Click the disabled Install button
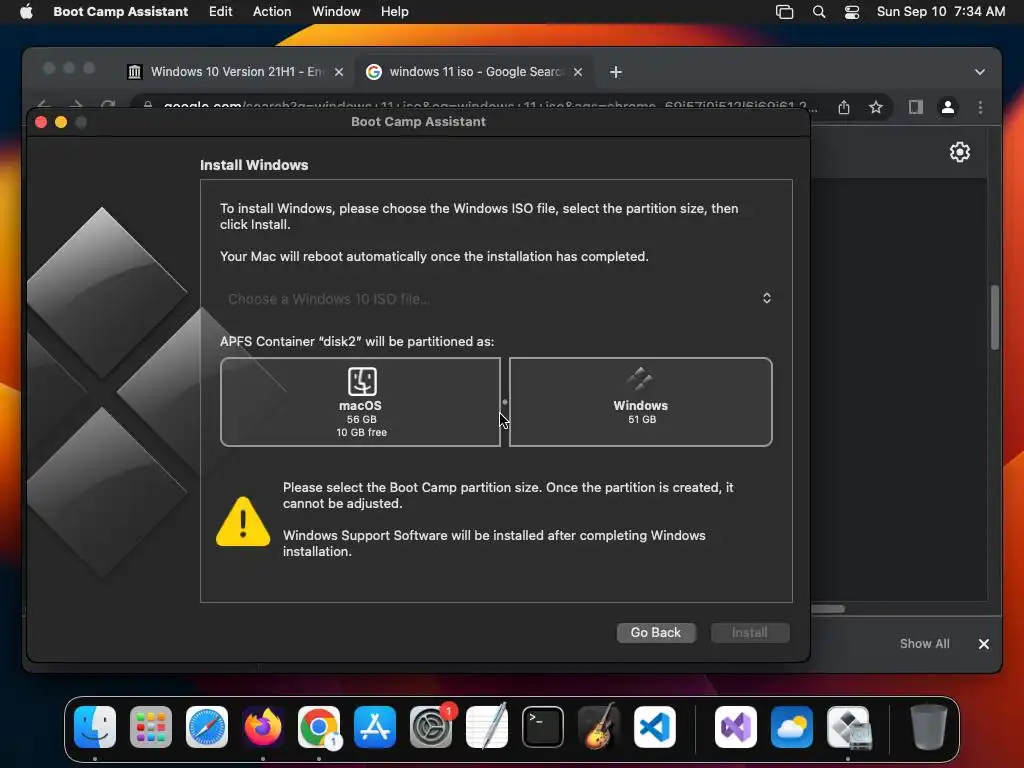This screenshot has height=768, width=1024. tap(750, 632)
